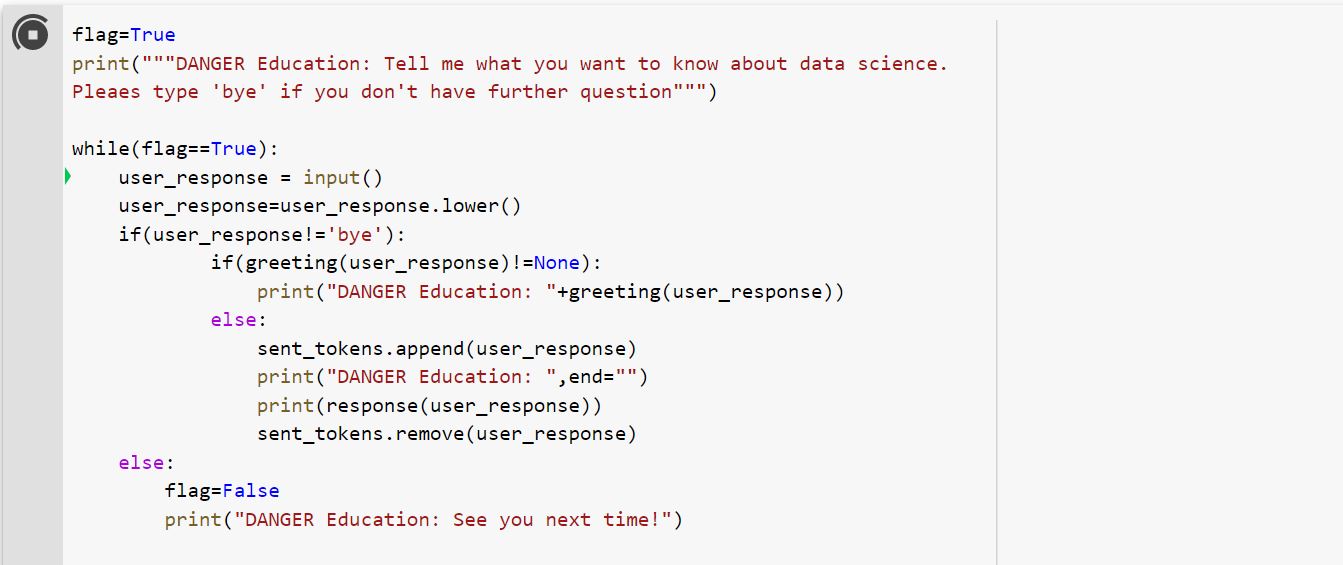
Task: Place cursor on the flag=True line
Action: (x=123, y=35)
